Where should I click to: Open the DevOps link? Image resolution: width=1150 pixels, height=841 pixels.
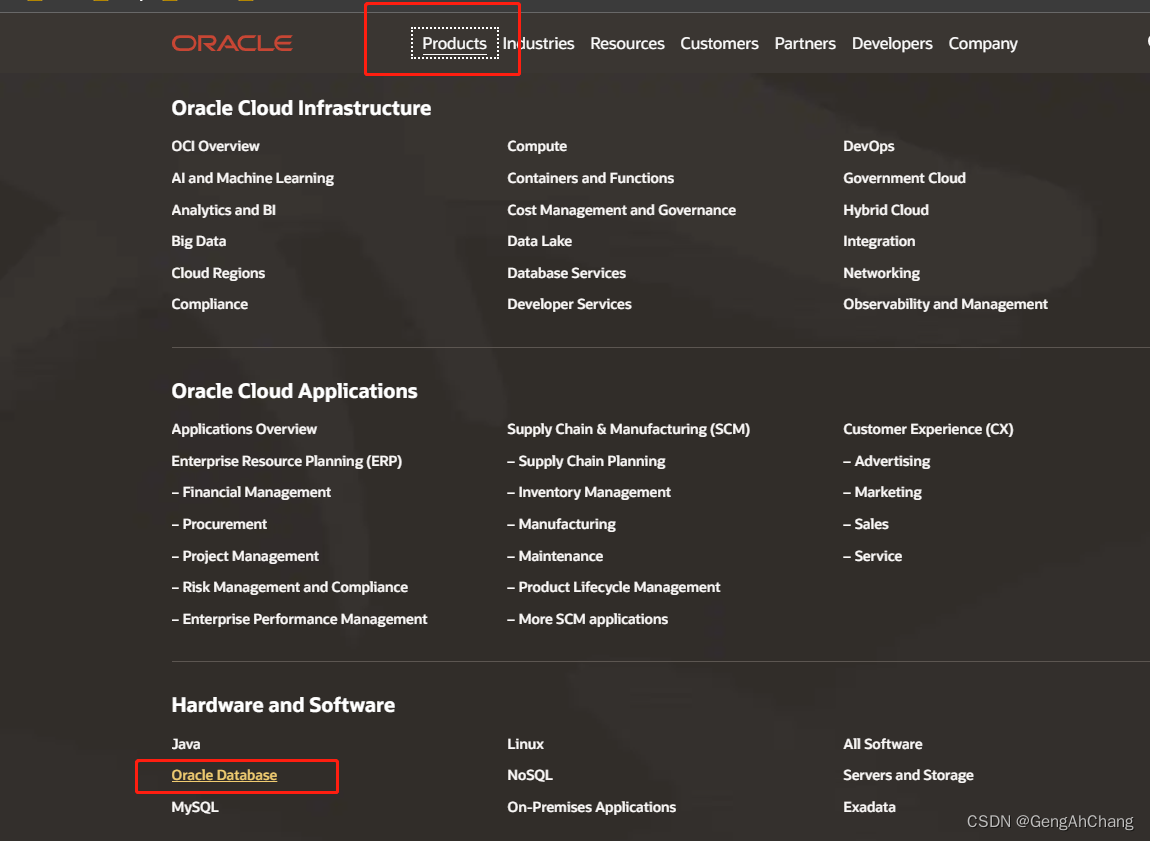coord(868,146)
